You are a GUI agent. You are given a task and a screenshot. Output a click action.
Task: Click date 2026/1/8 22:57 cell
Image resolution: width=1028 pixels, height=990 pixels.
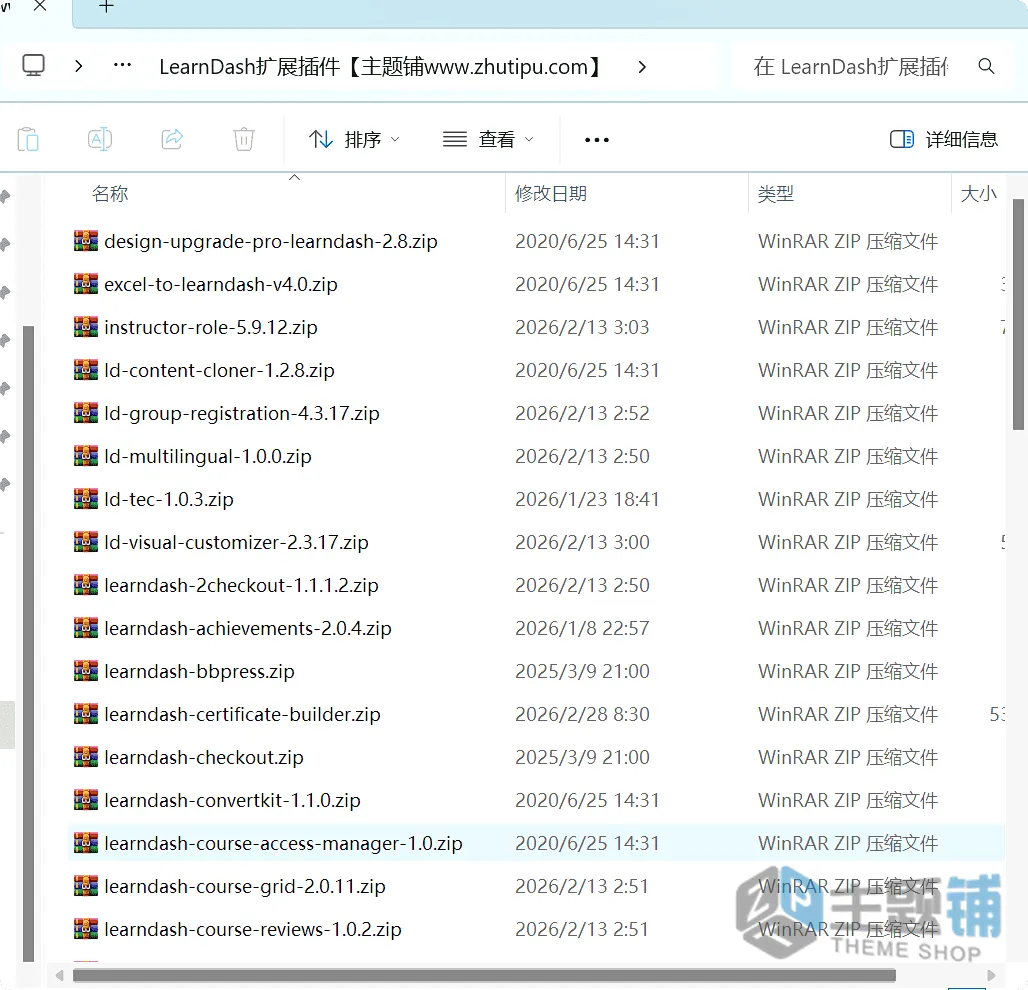pyautogui.click(x=582, y=628)
